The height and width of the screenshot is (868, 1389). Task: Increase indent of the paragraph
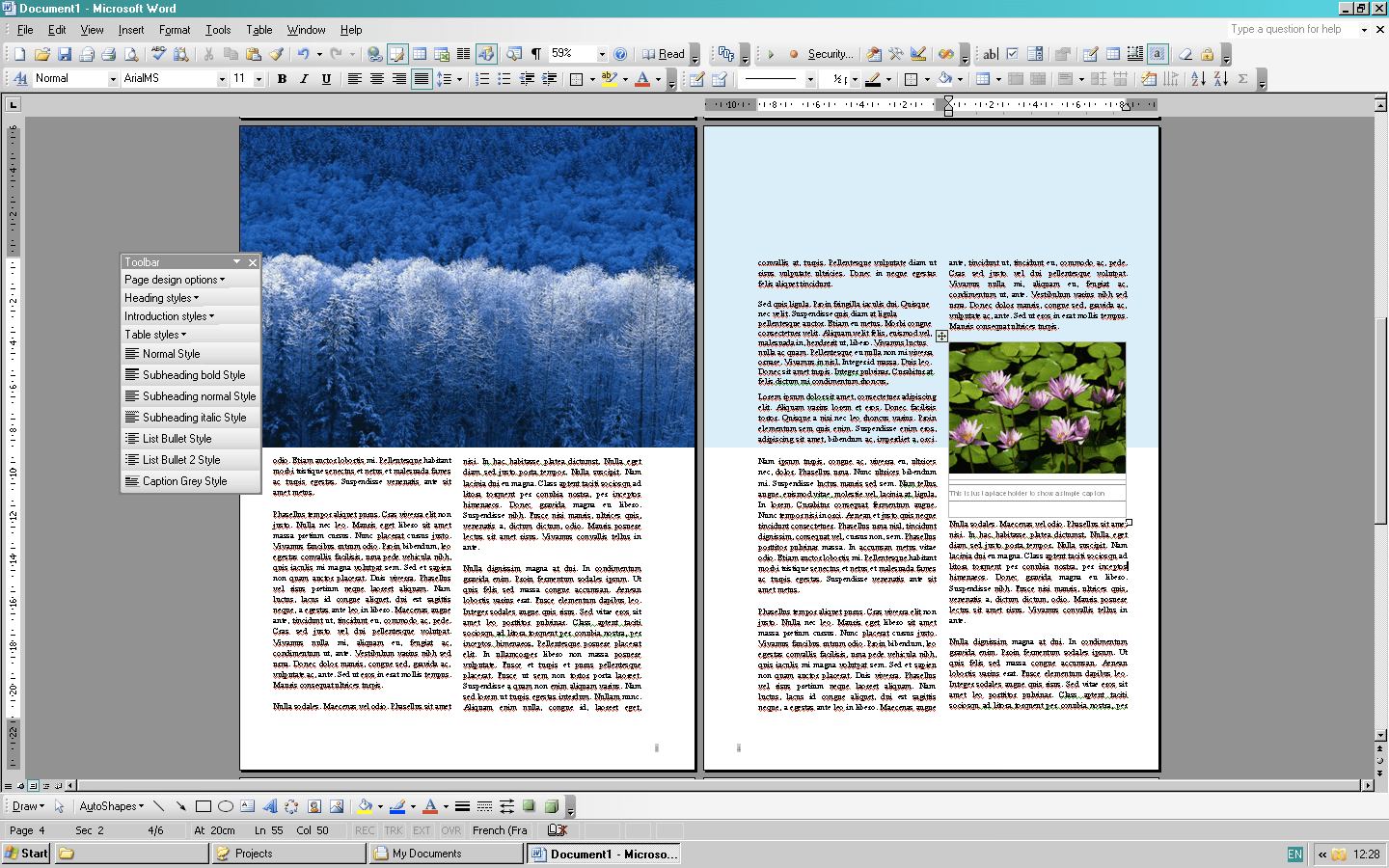point(549,79)
